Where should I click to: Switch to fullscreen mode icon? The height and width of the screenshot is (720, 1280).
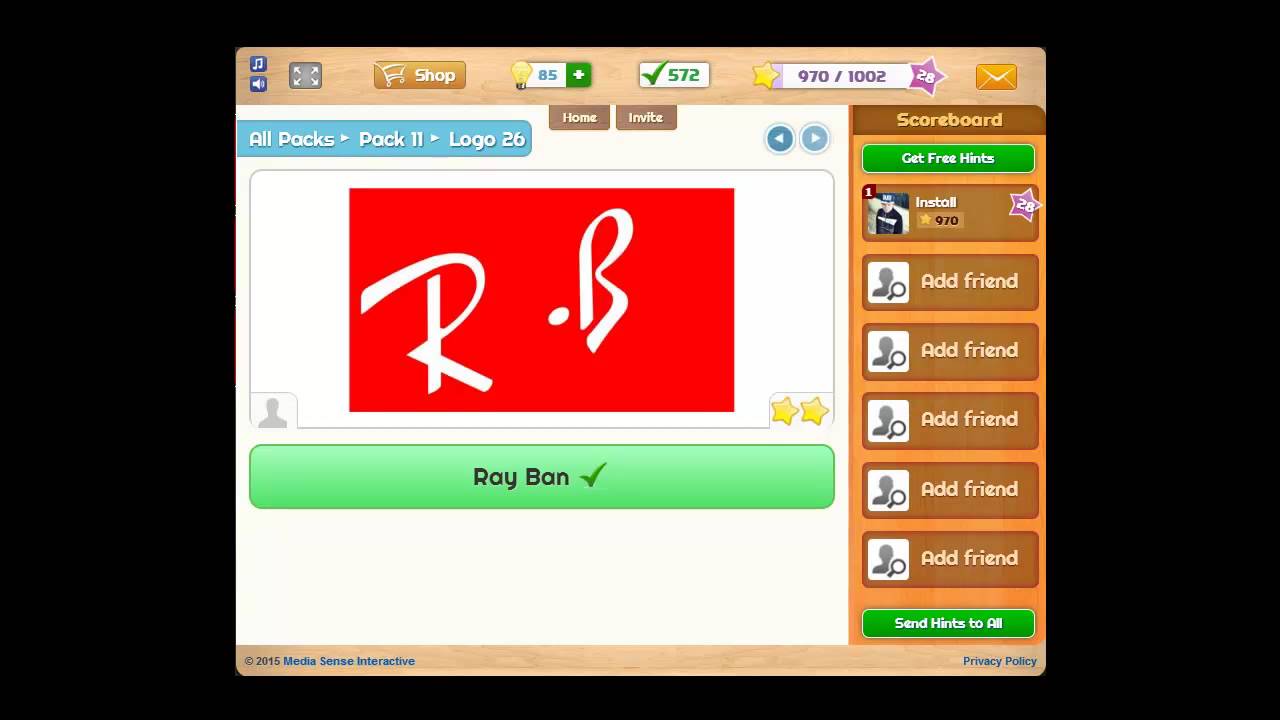point(305,76)
